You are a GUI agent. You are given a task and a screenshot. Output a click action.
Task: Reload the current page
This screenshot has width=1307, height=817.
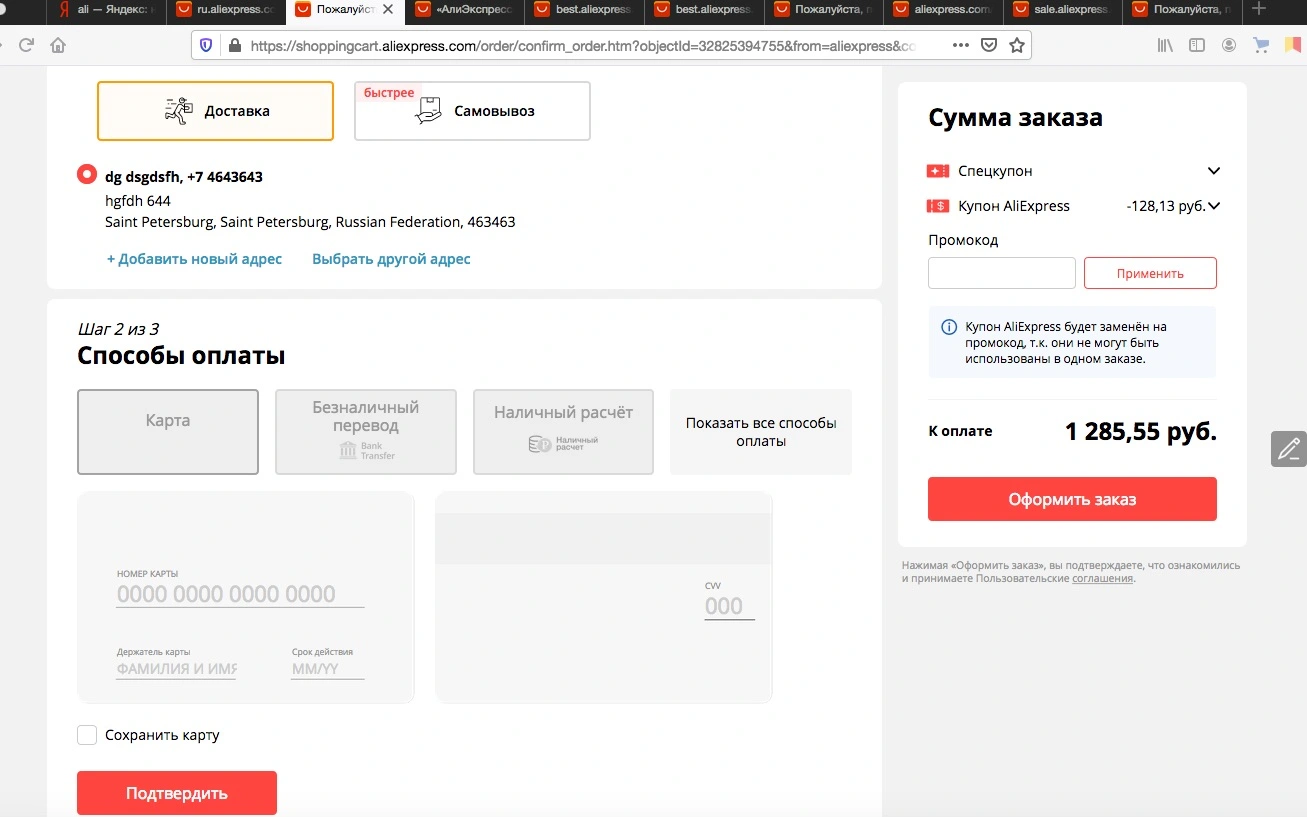27,46
